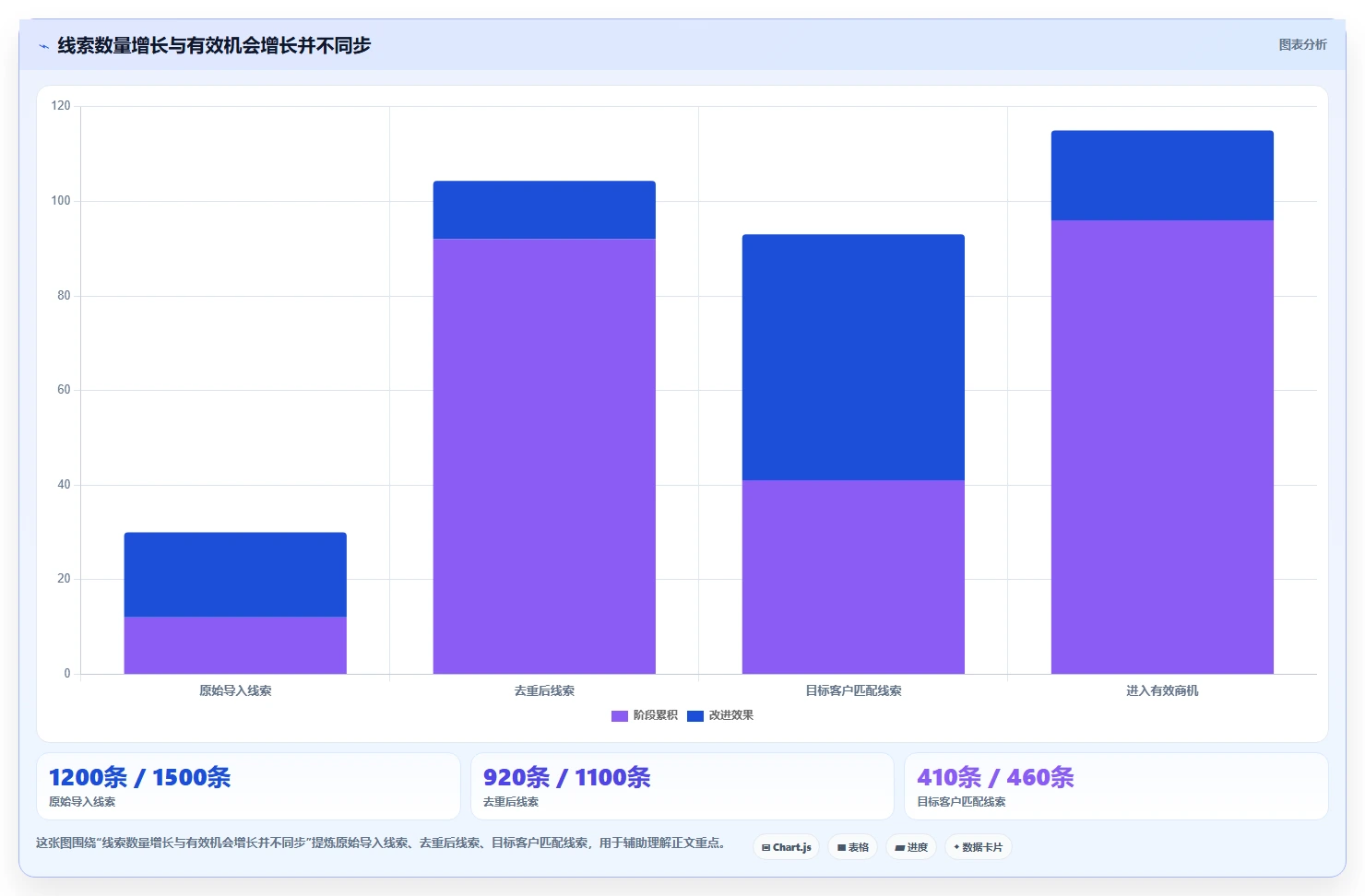The width and height of the screenshot is (1365, 896).
Task: Click the 表格 tag
Action: pyautogui.click(x=853, y=847)
